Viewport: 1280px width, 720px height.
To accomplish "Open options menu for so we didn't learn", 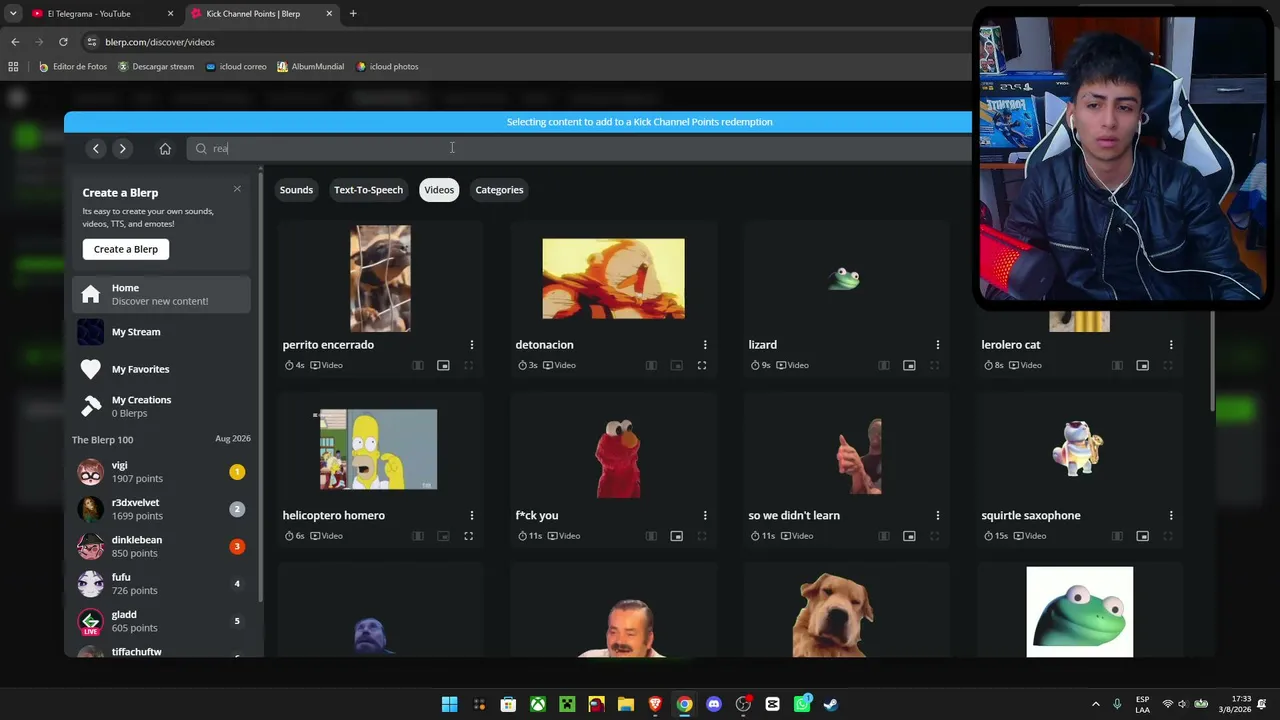I will 938,516.
